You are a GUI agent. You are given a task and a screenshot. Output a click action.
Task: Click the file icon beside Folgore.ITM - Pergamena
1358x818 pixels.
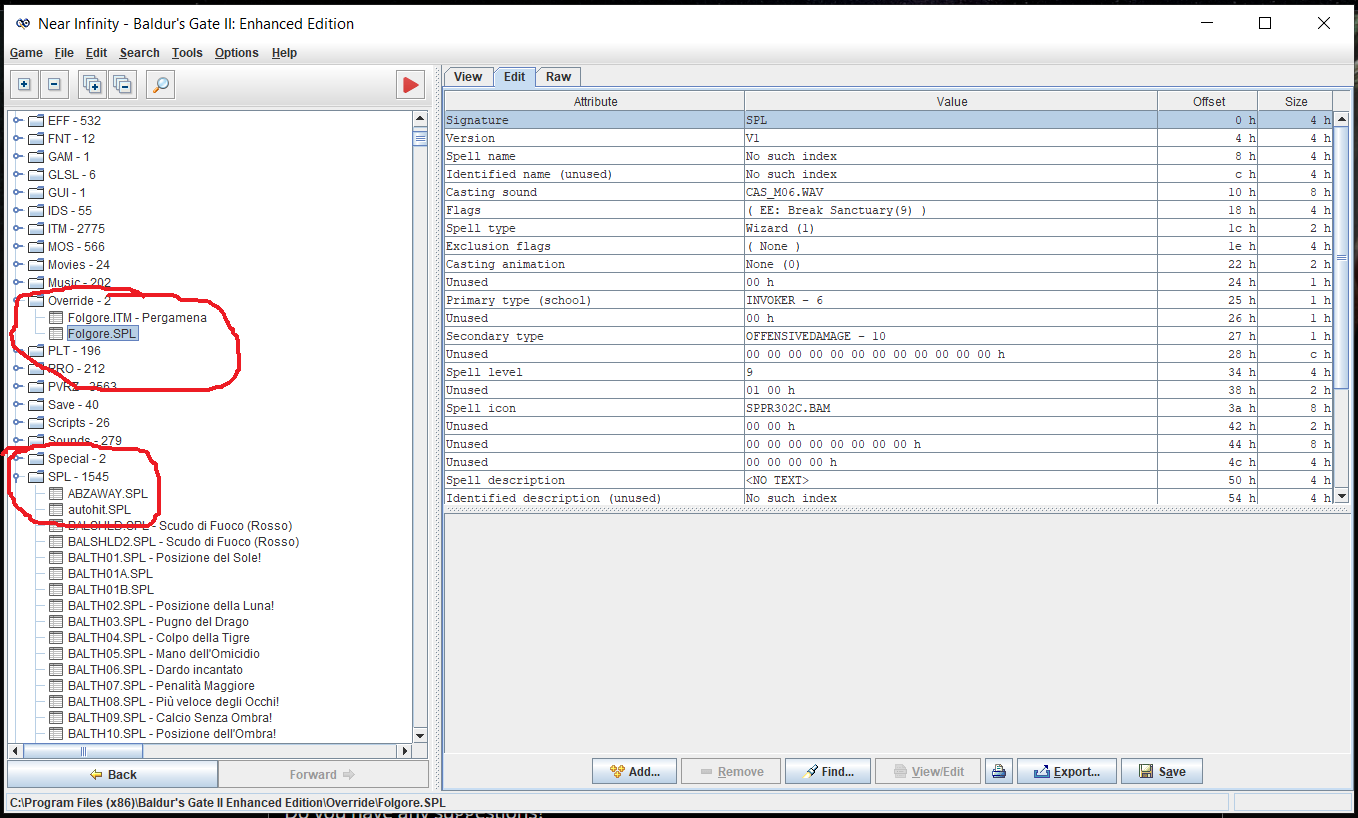(x=56, y=318)
